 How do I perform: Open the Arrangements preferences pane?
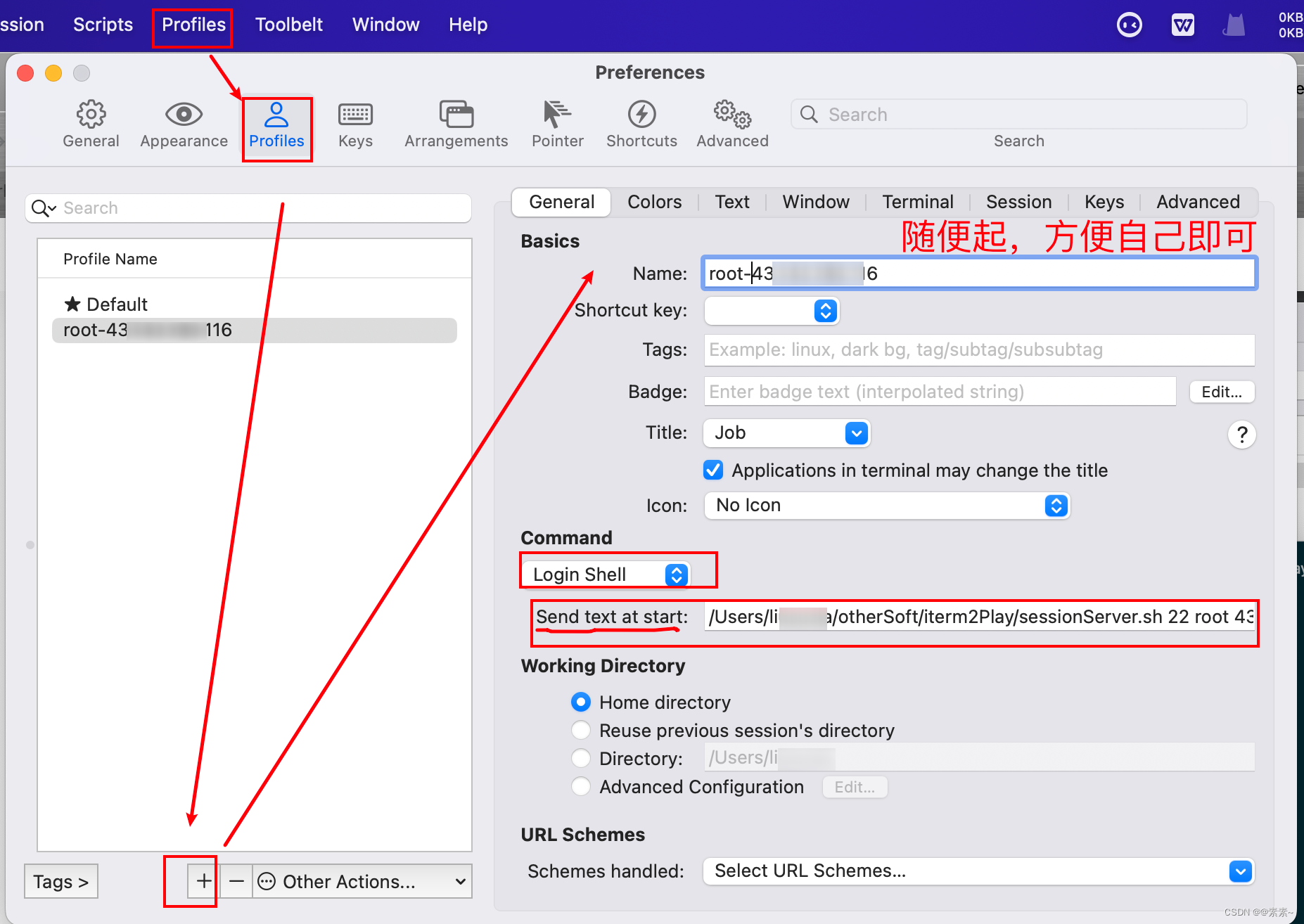456,124
